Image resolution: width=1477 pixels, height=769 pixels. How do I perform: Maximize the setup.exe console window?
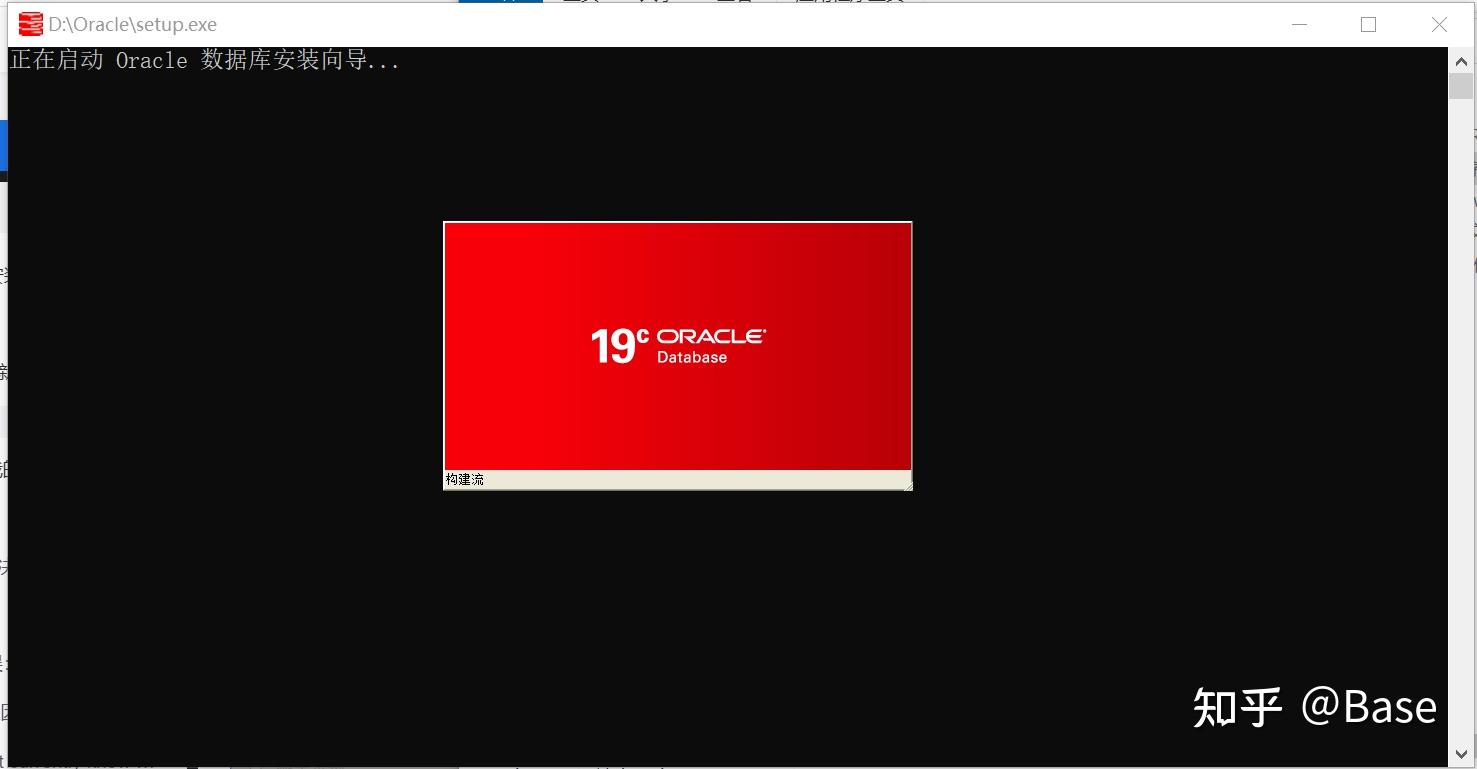pos(1369,24)
